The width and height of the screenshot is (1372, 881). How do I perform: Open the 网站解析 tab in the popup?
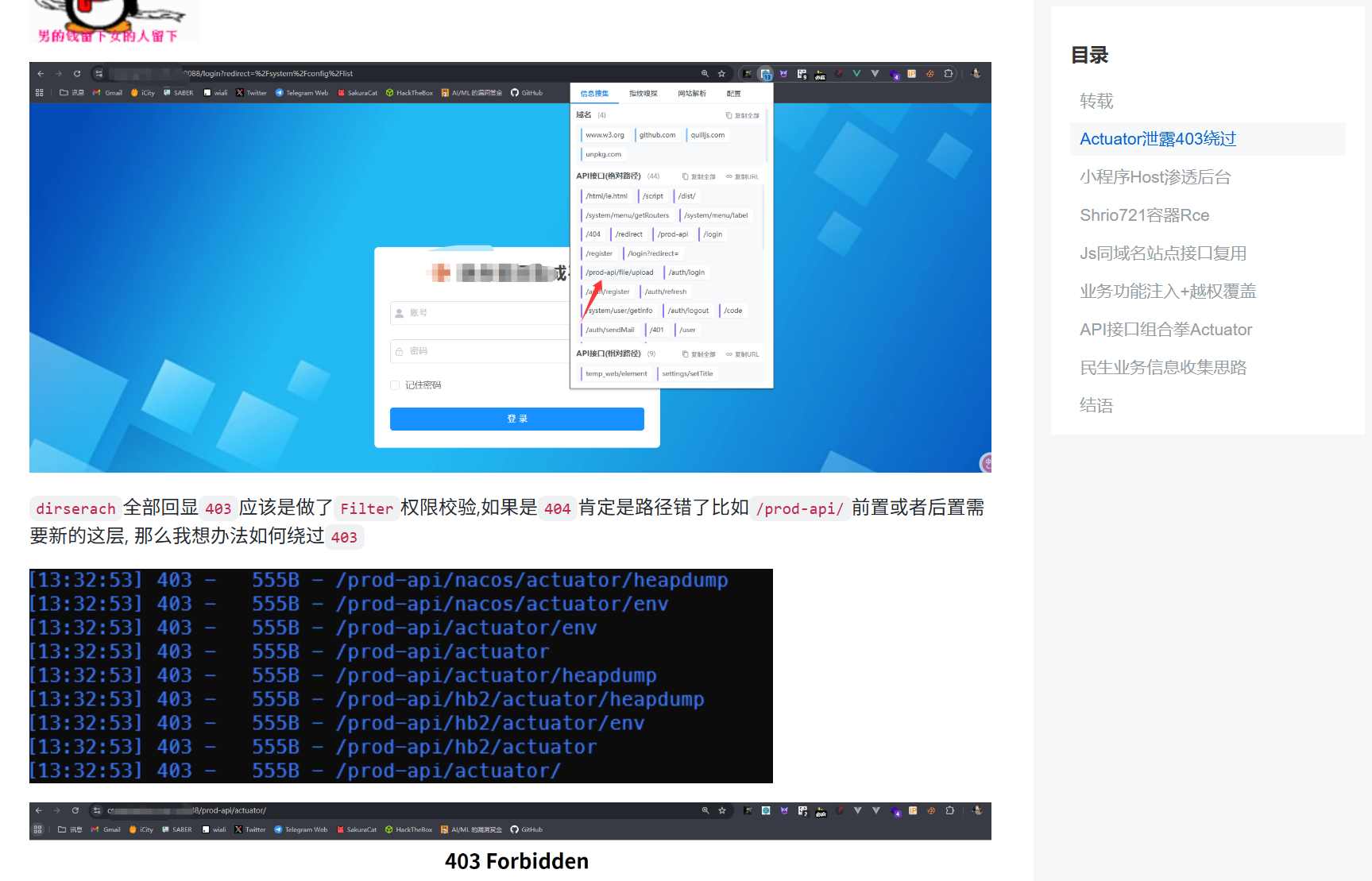coord(691,94)
